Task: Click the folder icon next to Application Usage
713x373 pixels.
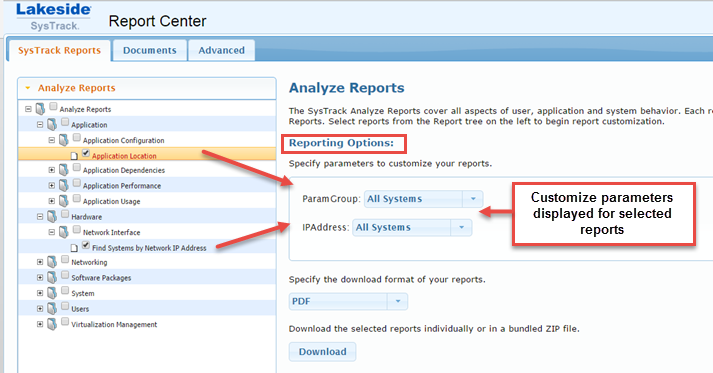Action: coord(64,201)
